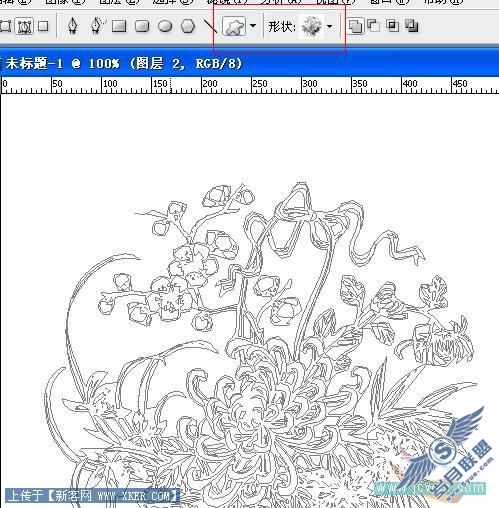Choose Intersect path areas option
499x508 pixels.
coord(393,25)
